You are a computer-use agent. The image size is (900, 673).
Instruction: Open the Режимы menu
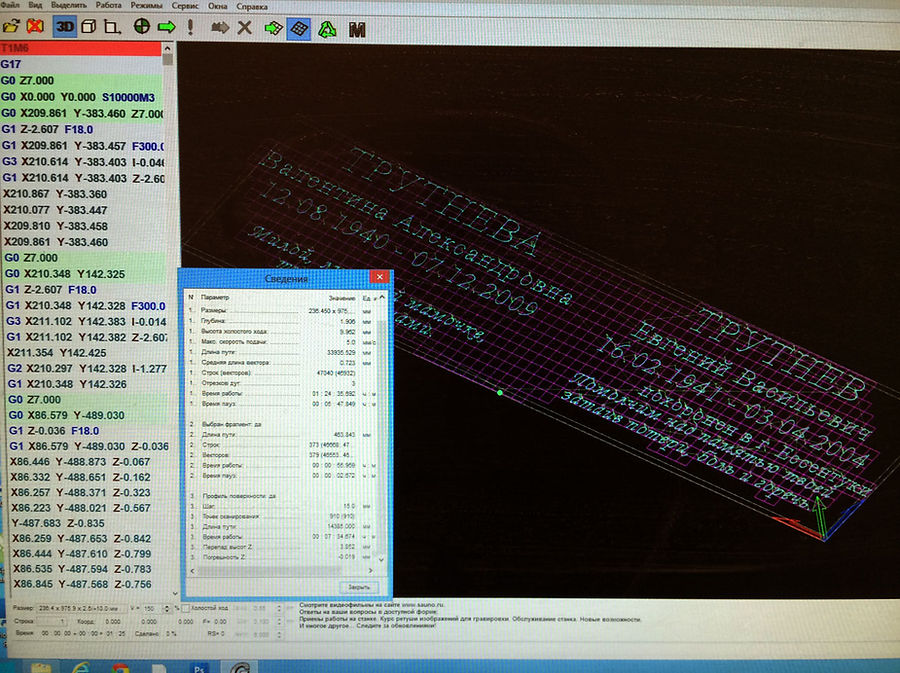[145, 6]
